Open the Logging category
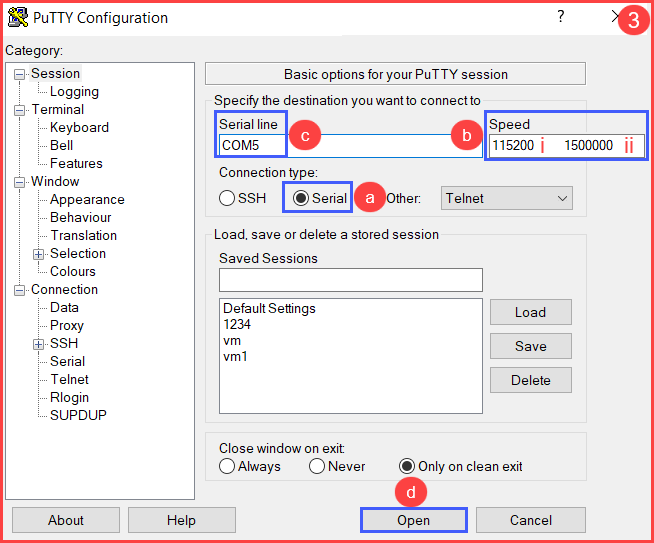Viewport: 654px width, 543px height. 74,91
